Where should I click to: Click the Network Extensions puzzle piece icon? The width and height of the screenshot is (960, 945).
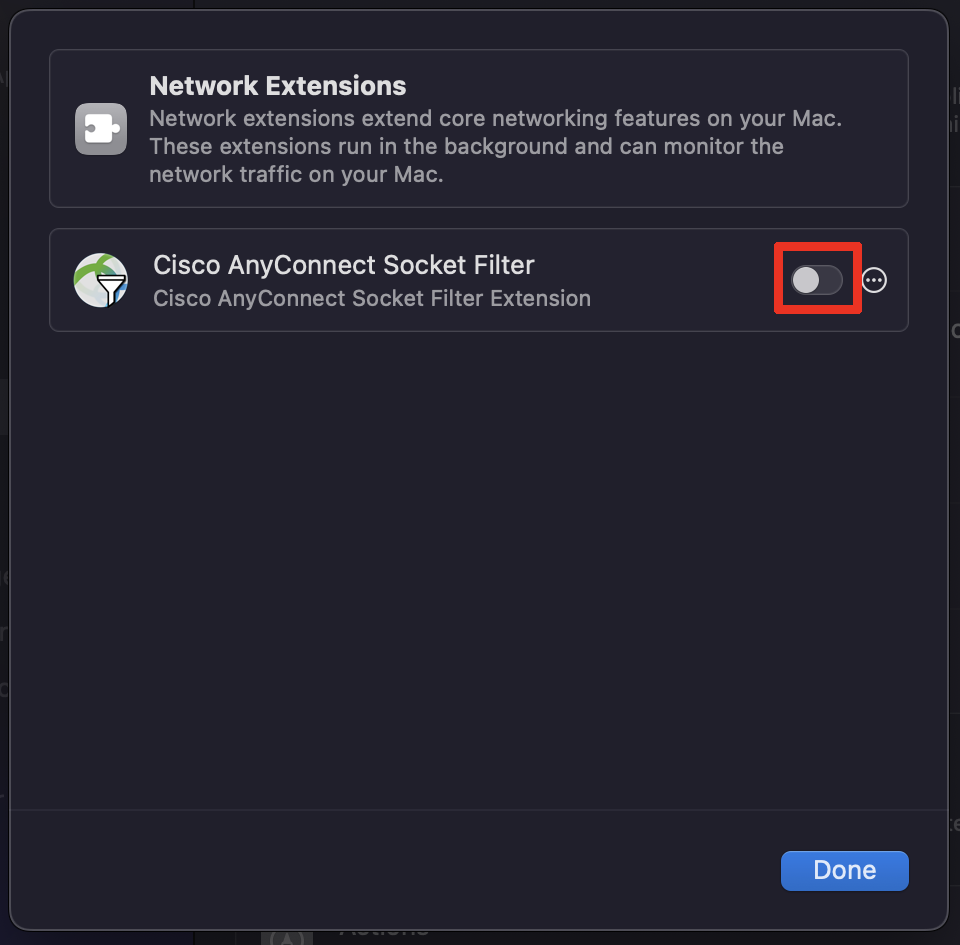click(x=101, y=129)
